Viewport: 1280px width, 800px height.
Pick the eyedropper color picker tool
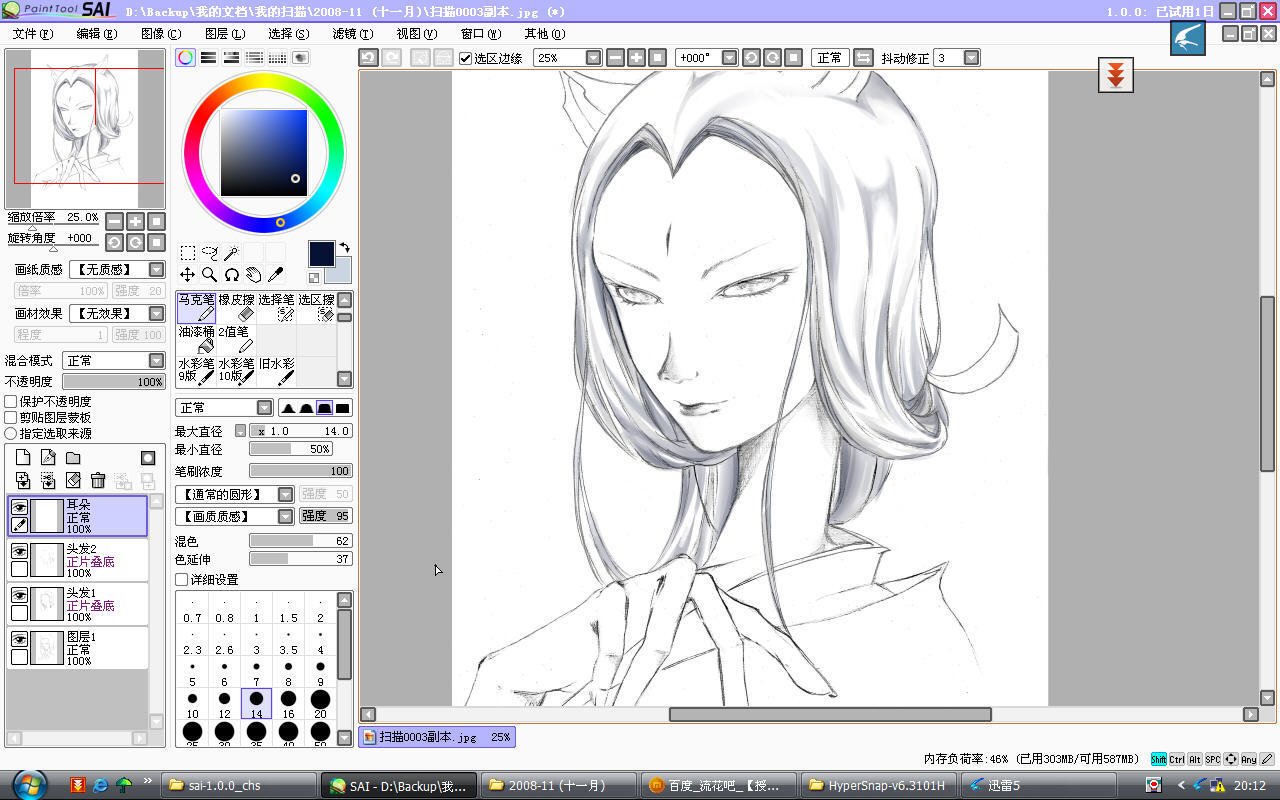click(275, 274)
